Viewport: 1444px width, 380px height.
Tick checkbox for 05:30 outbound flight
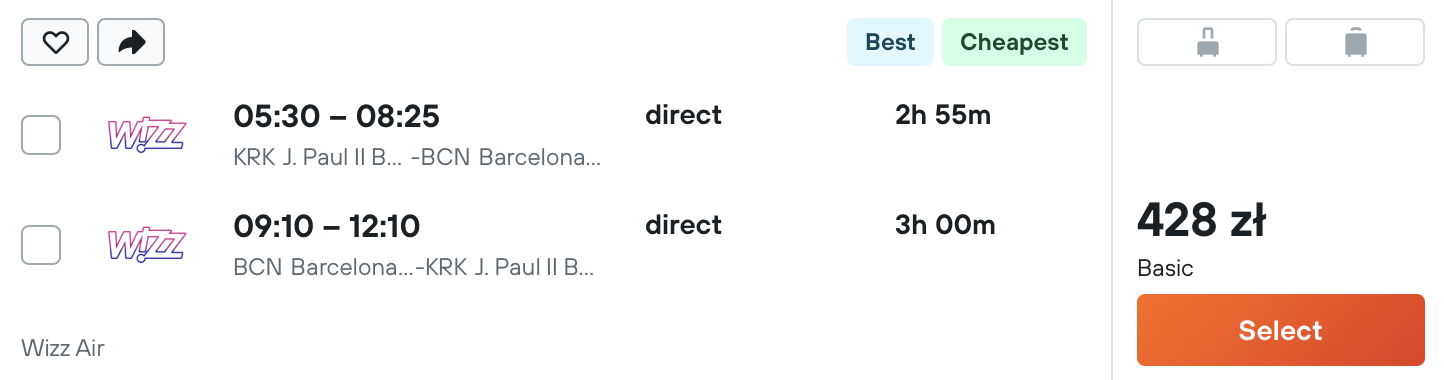coord(41,135)
